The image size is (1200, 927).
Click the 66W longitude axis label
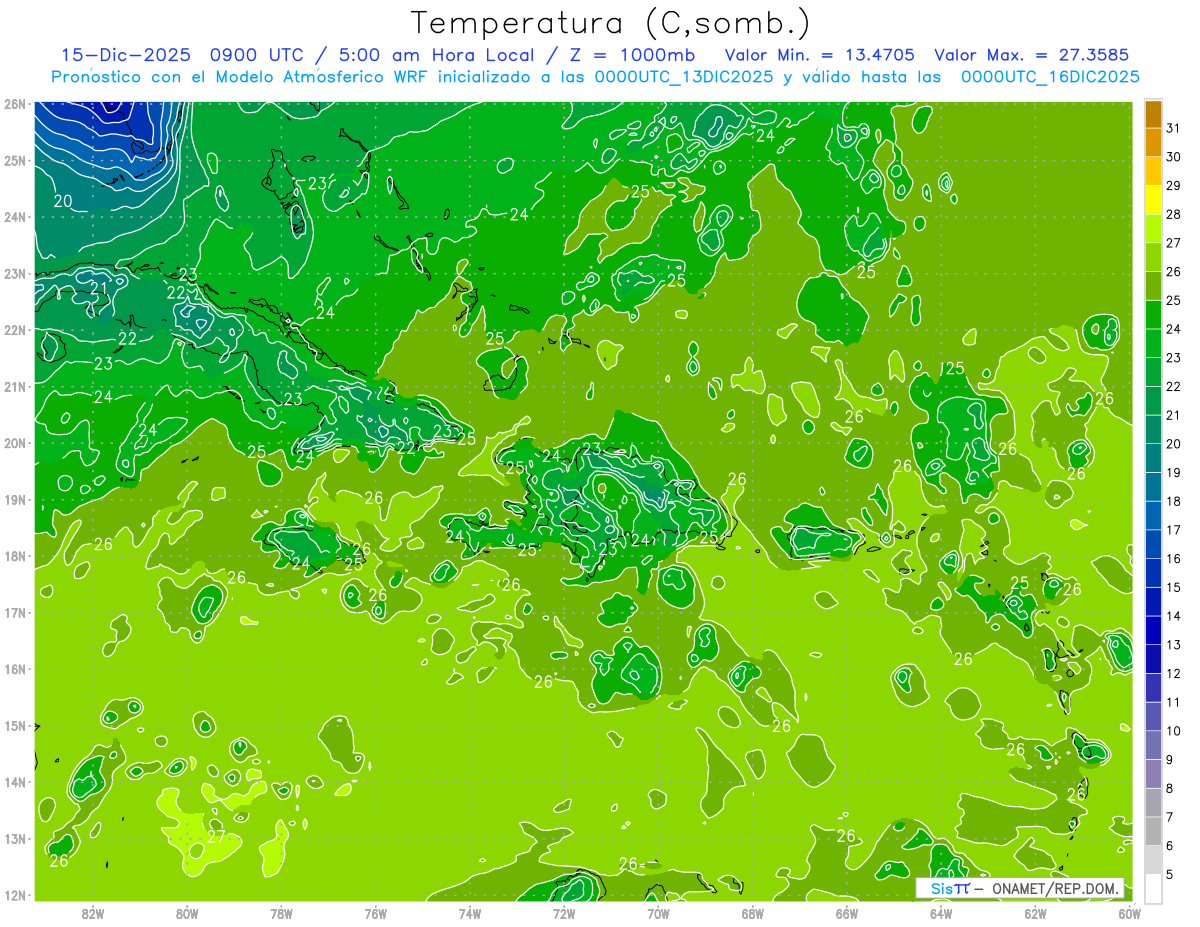[846, 913]
